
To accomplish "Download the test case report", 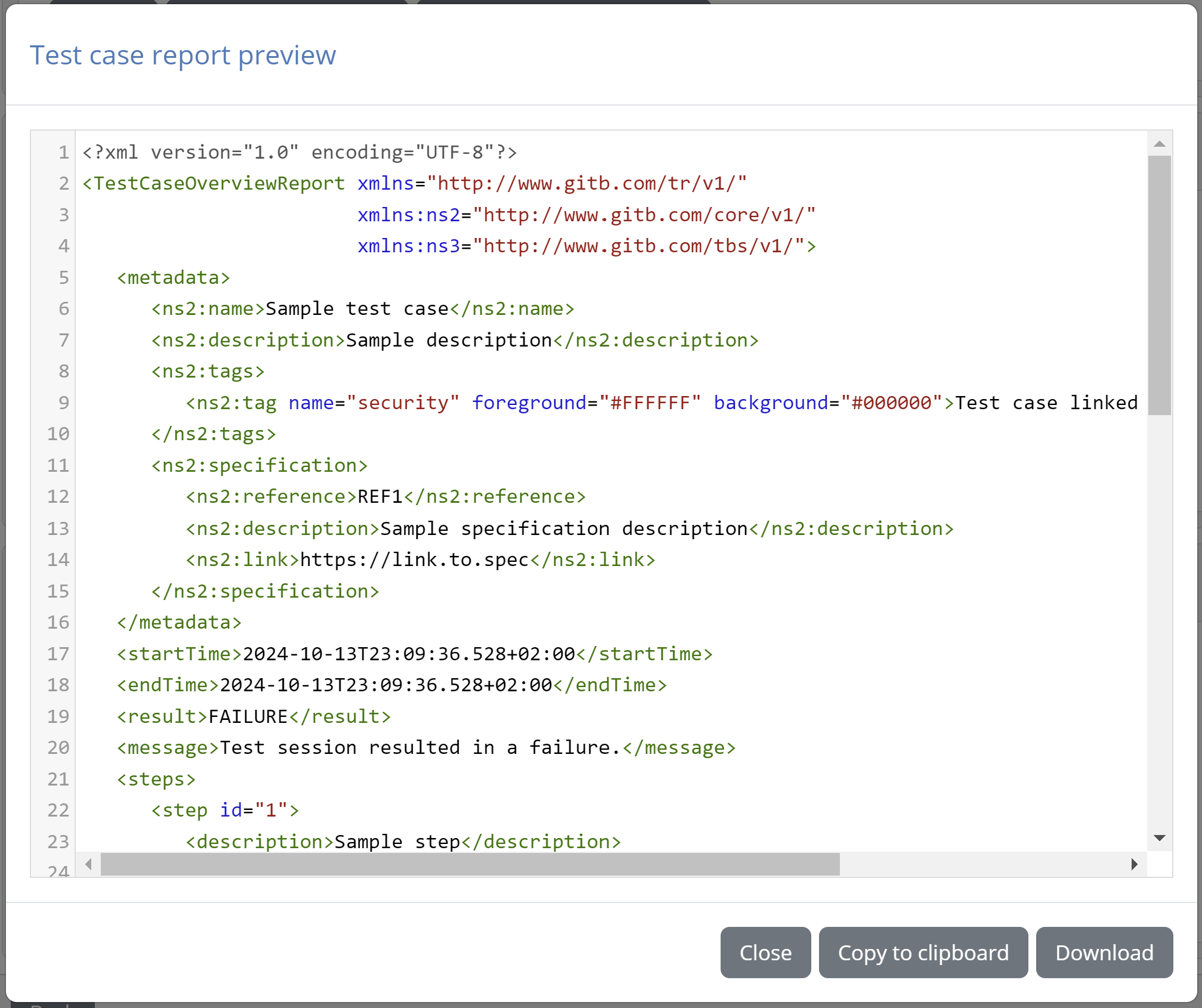I will pos(1104,953).
